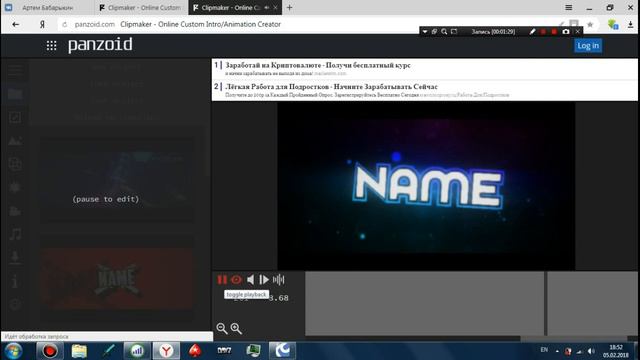Open the green download-arrow extension icon

point(612,24)
